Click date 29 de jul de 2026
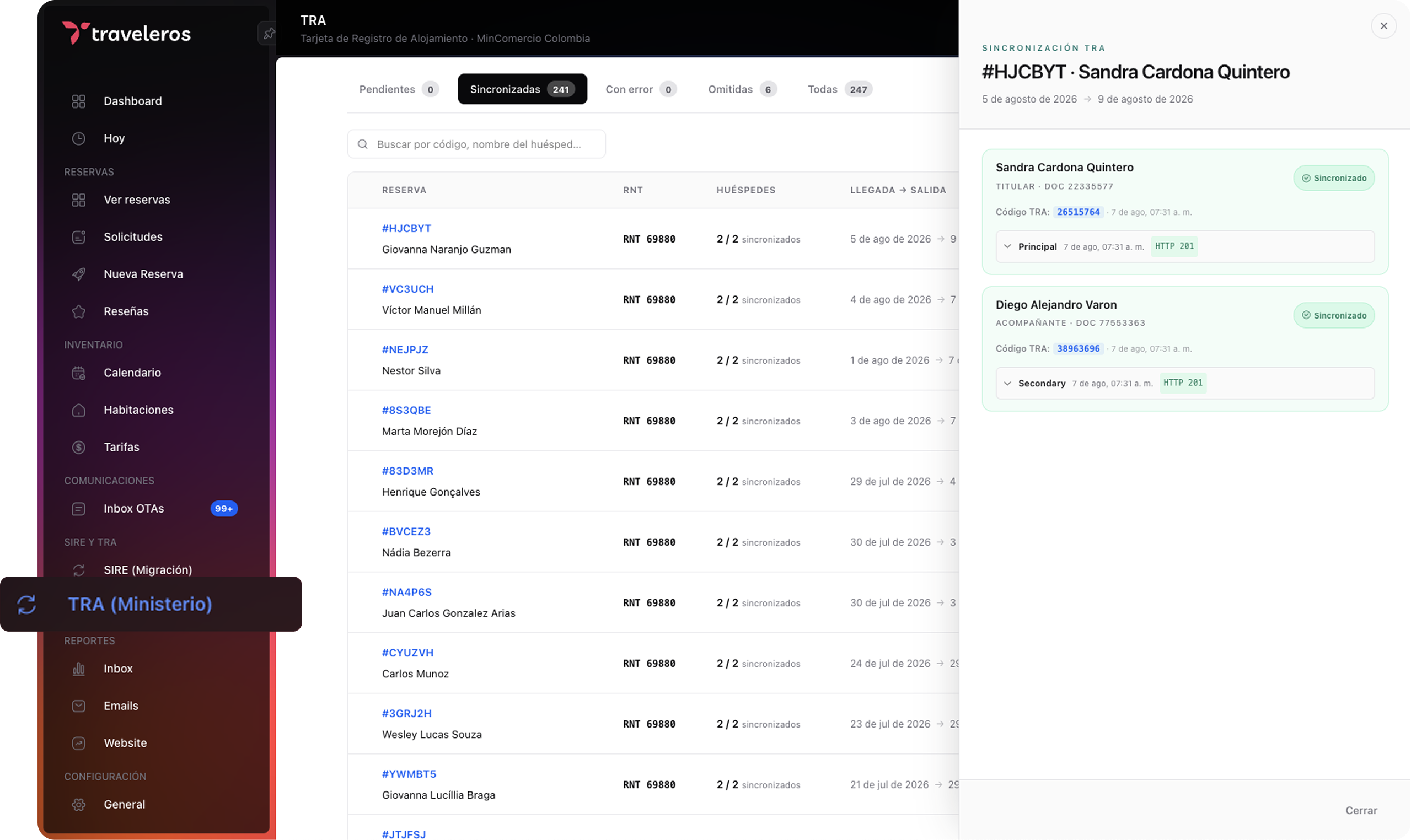 tap(890, 482)
